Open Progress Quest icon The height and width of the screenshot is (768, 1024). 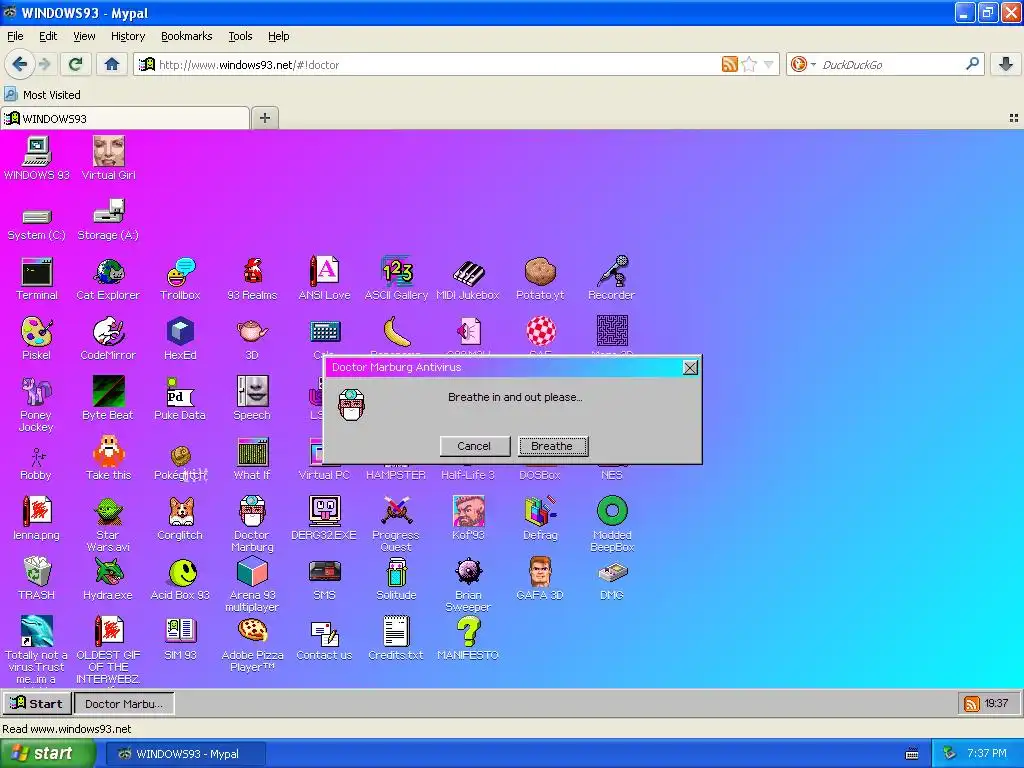pos(396,524)
